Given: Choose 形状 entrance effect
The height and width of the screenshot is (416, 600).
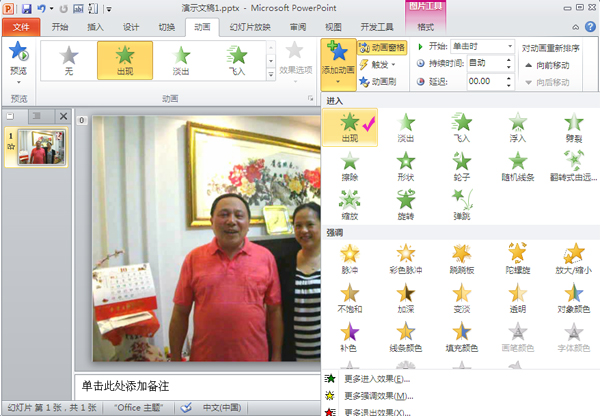Looking at the screenshot, I should pyautogui.click(x=406, y=166).
